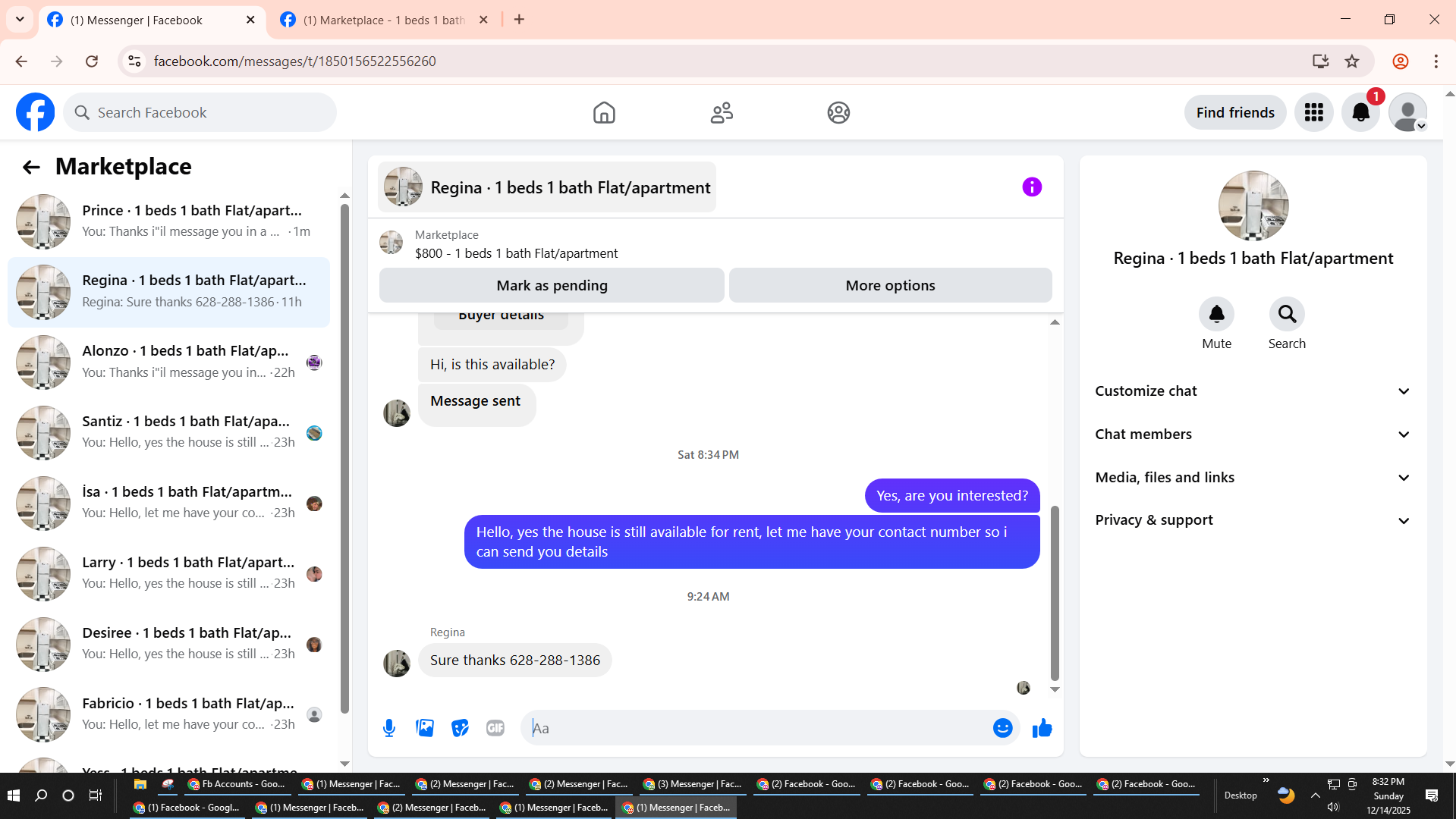The height and width of the screenshot is (819, 1456).
Task: Show hidden system tray icons
Action: point(1315,795)
